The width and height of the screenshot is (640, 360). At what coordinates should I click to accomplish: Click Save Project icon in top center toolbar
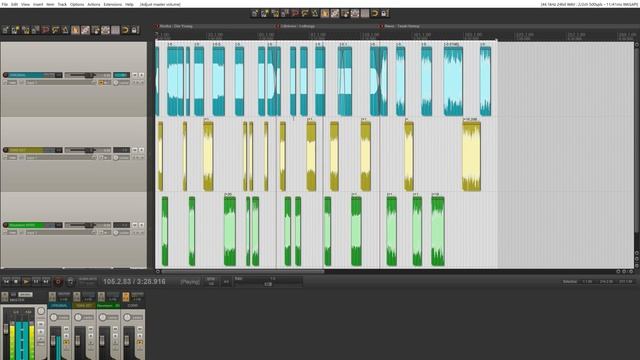click(x=275, y=13)
